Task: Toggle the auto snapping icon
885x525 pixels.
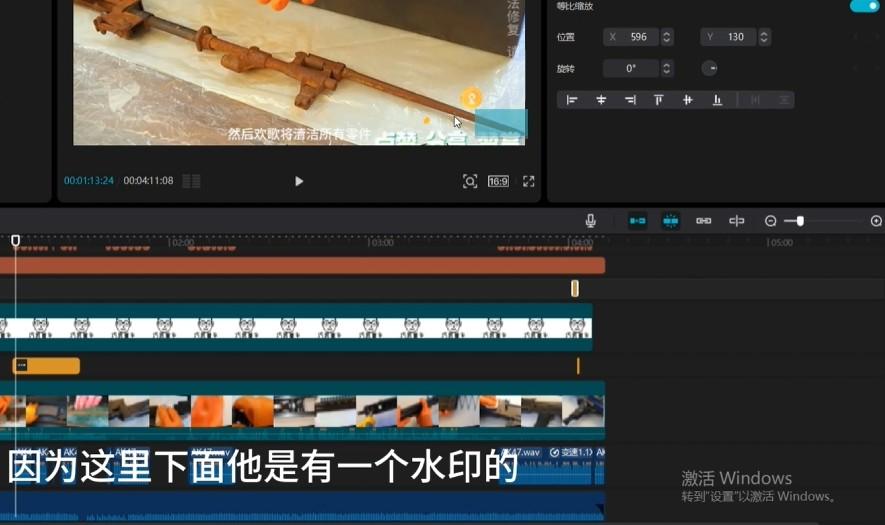Action: point(671,221)
